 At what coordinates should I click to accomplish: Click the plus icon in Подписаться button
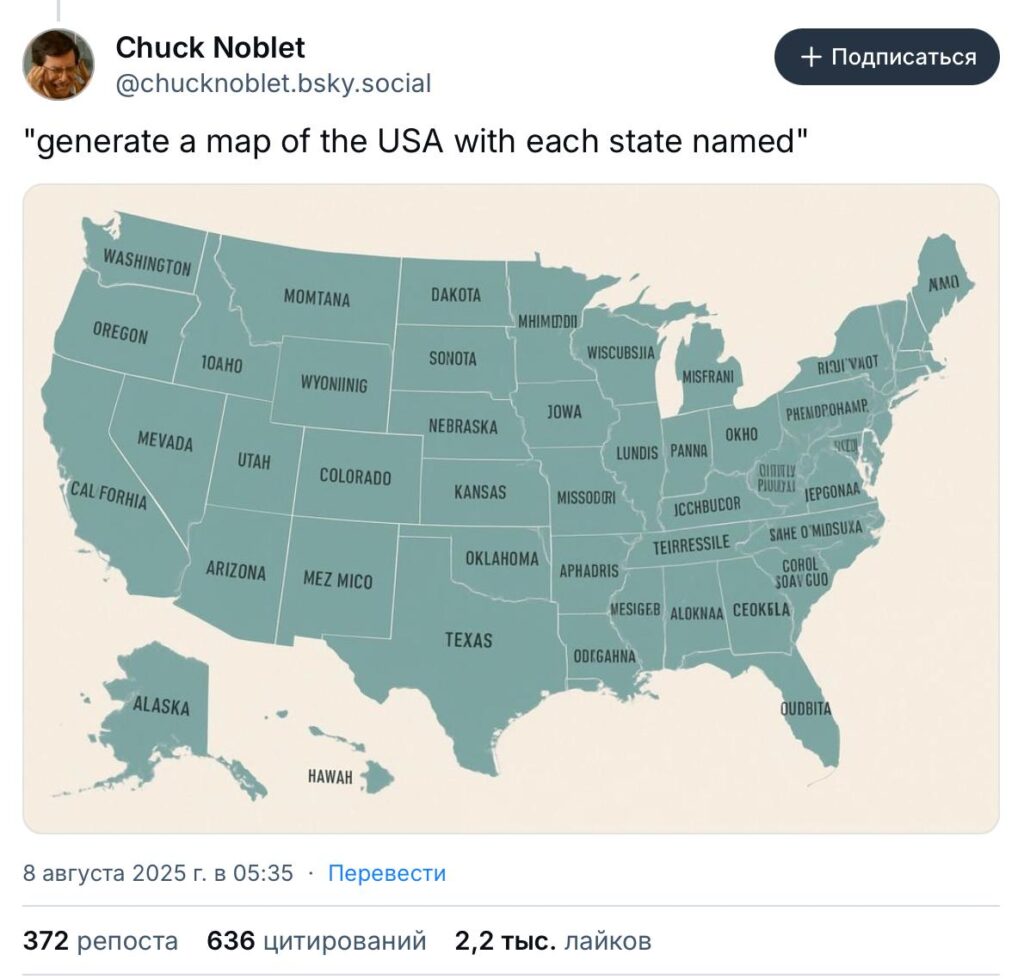[810, 57]
